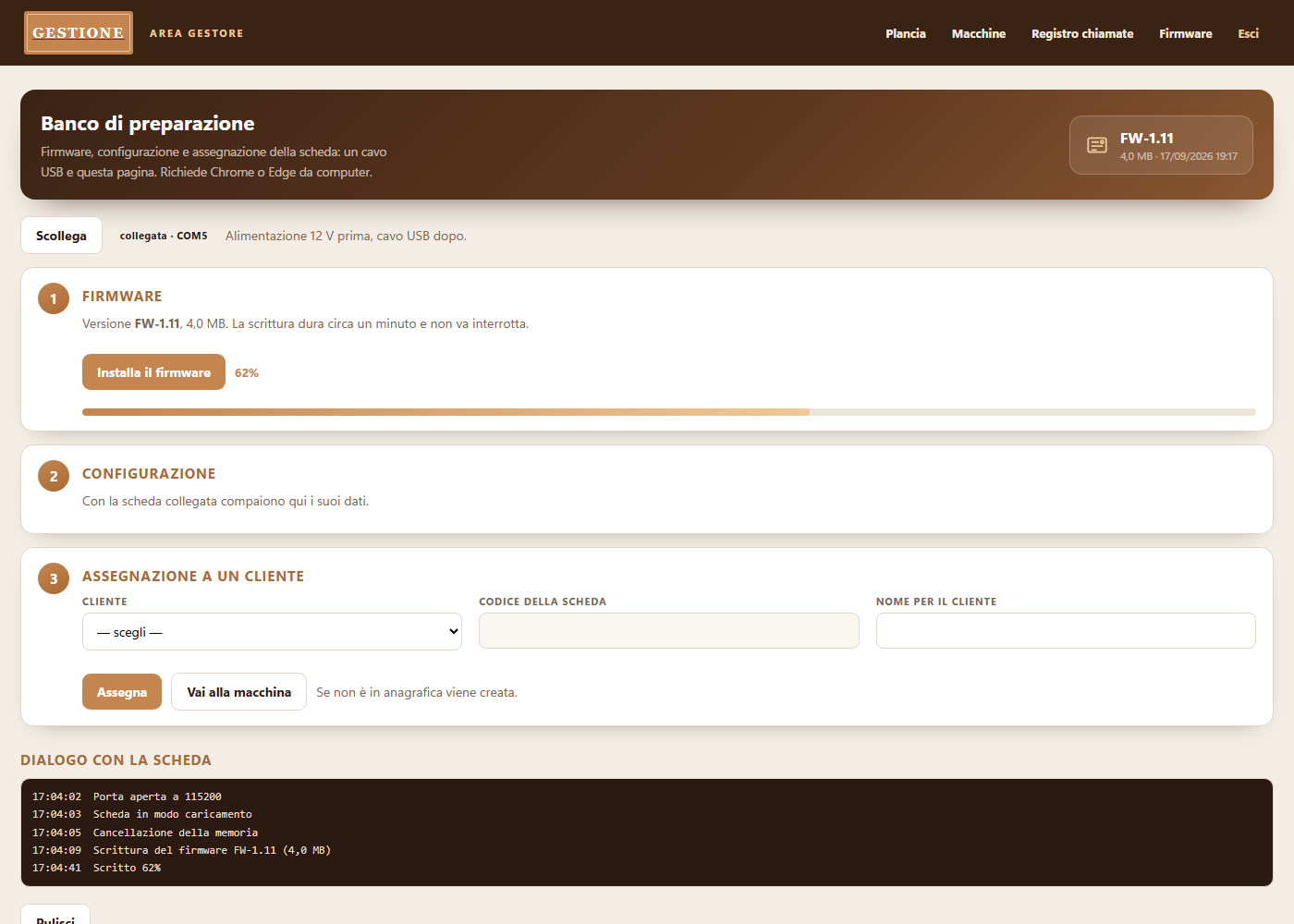Log out with Esci
1294x924 pixels.
(x=1249, y=33)
